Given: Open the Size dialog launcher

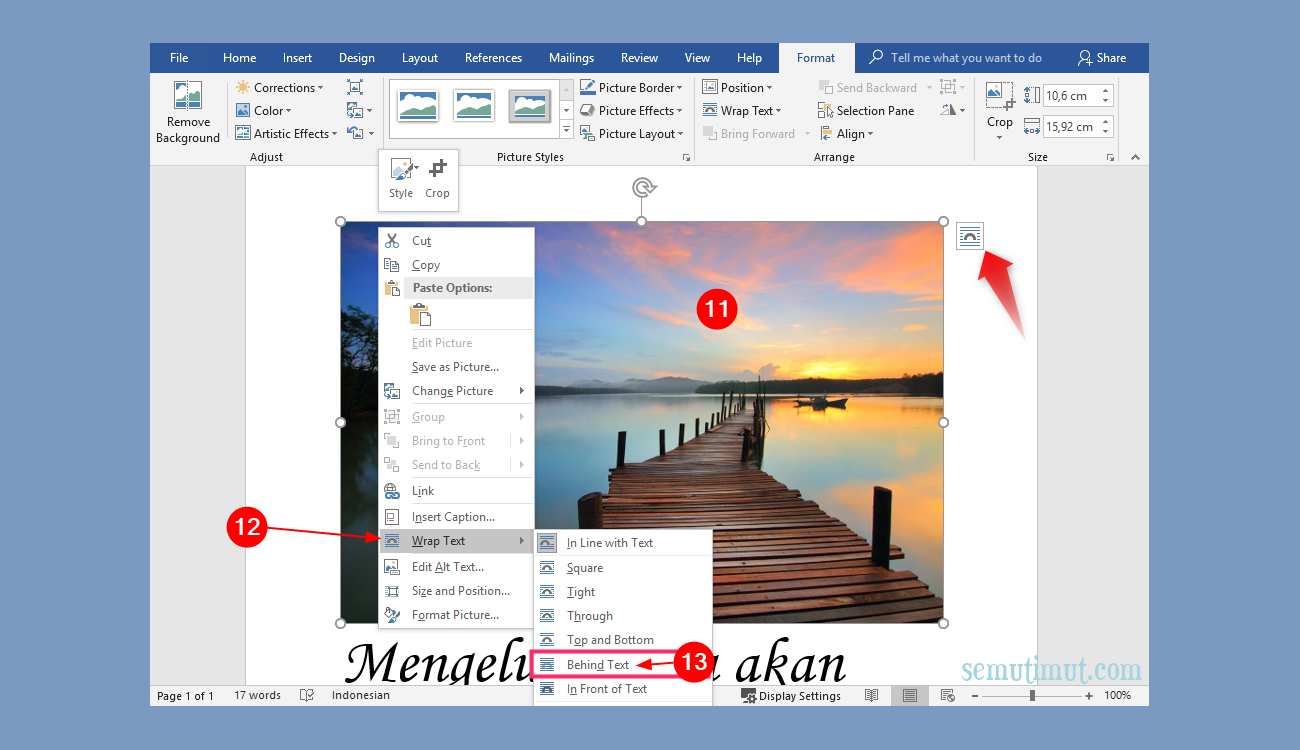Looking at the screenshot, I should pos(1111,158).
